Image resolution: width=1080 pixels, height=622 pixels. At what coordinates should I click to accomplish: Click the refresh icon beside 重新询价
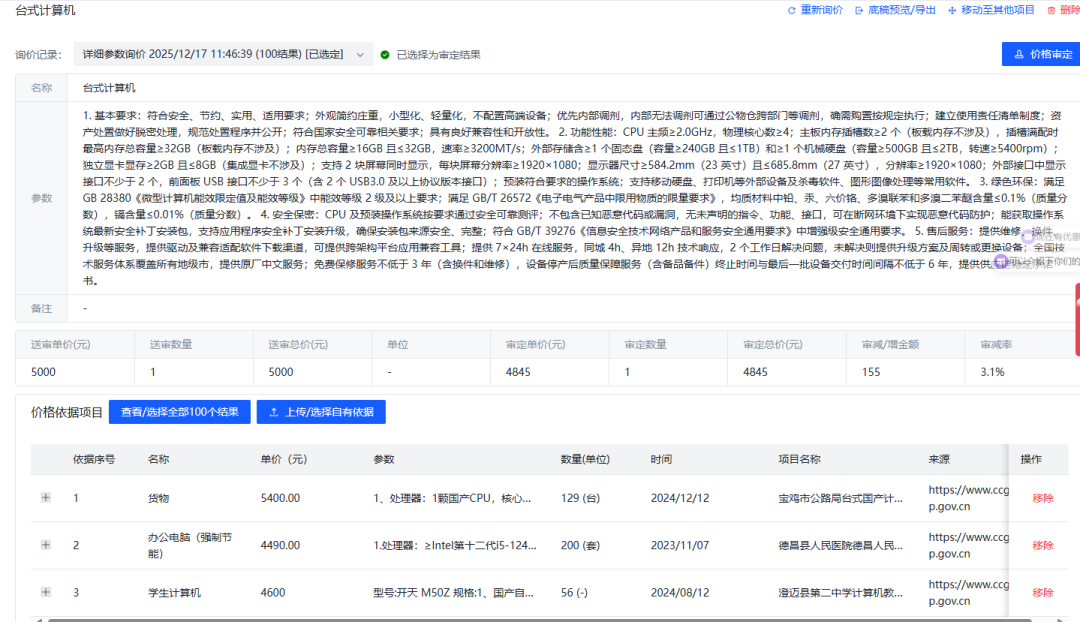coord(792,9)
